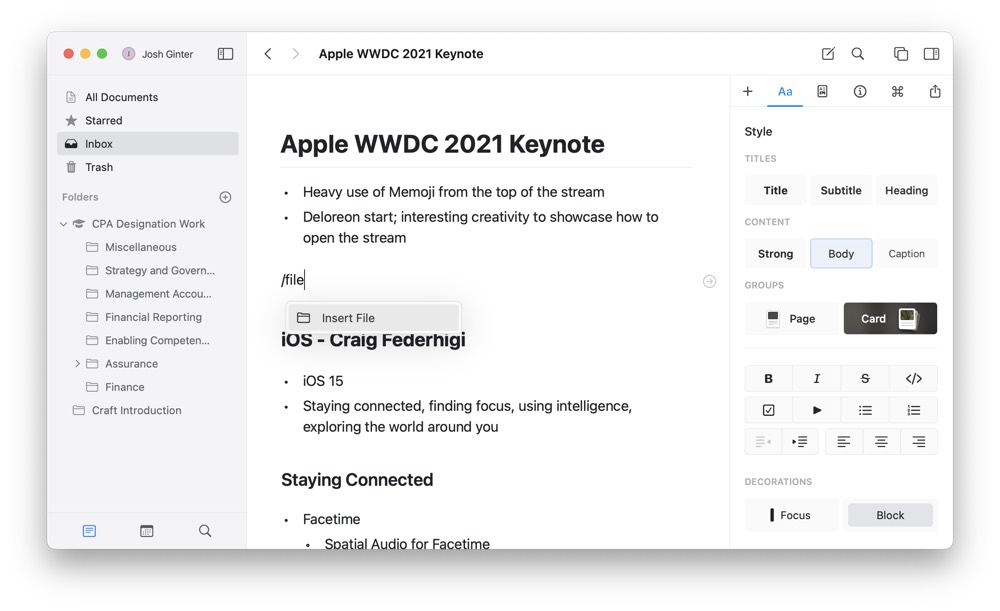The width and height of the screenshot is (1000, 611).
Task: Click the /file text line
Action: coord(293,280)
